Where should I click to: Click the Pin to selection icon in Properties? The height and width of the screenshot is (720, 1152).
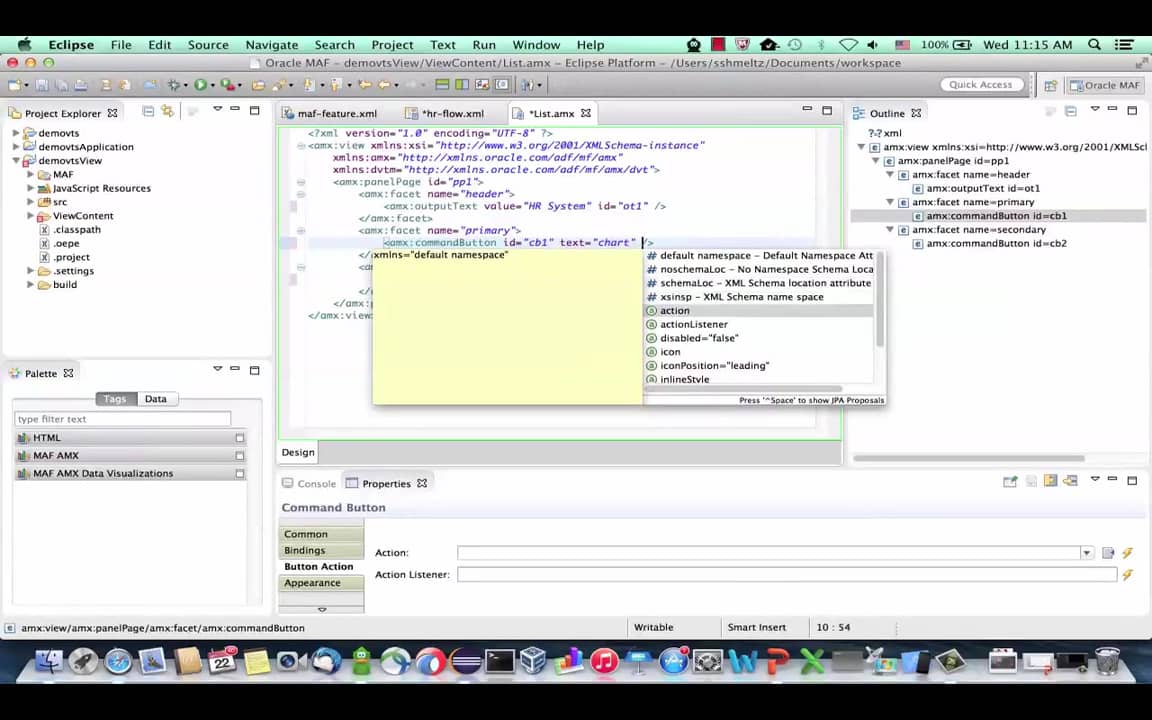(1010, 481)
